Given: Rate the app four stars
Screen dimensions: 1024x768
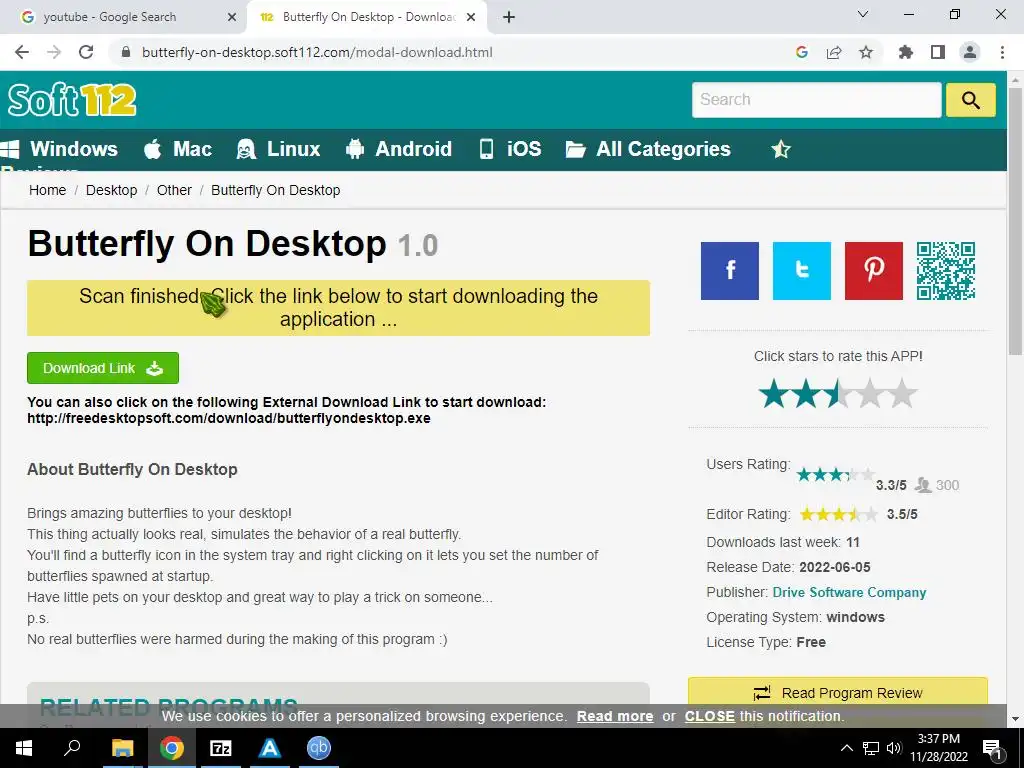Looking at the screenshot, I should click(870, 393).
